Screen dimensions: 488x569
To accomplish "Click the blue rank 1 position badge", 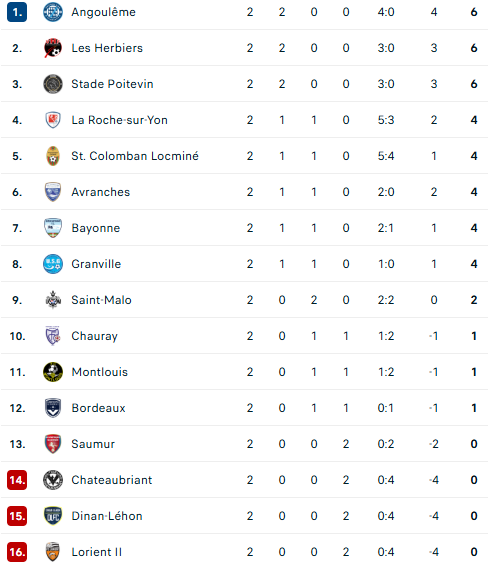I will [17, 12].
